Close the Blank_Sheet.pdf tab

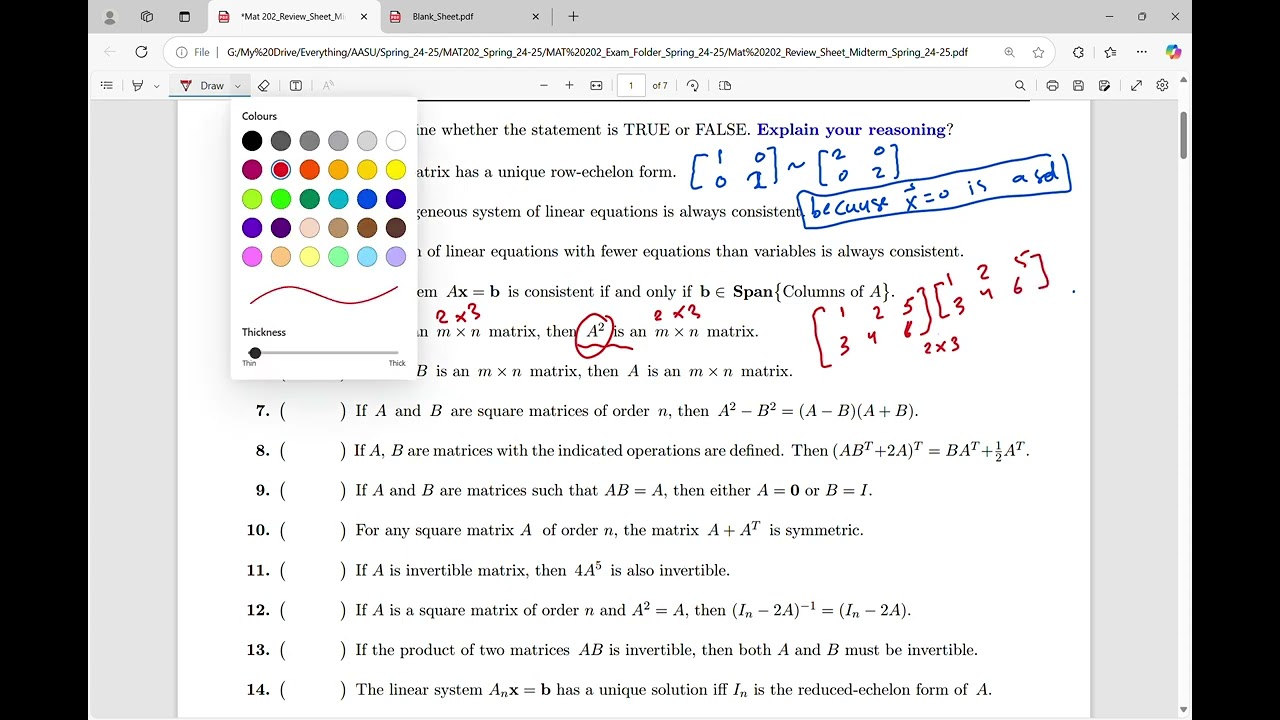(x=536, y=17)
